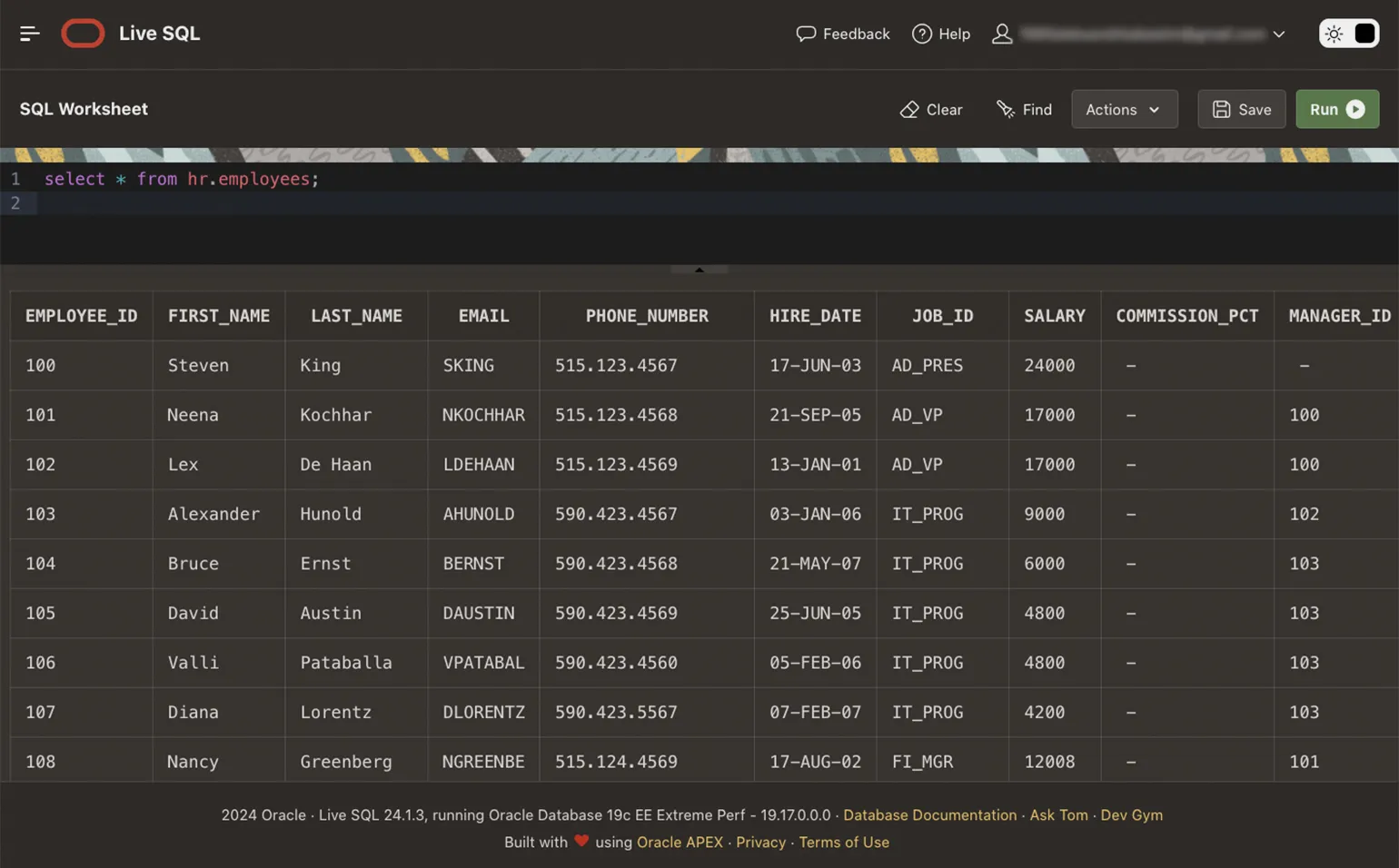Expand the Actions dropdown
This screenshot has width=1399, height=868.
coord(1124,109)
